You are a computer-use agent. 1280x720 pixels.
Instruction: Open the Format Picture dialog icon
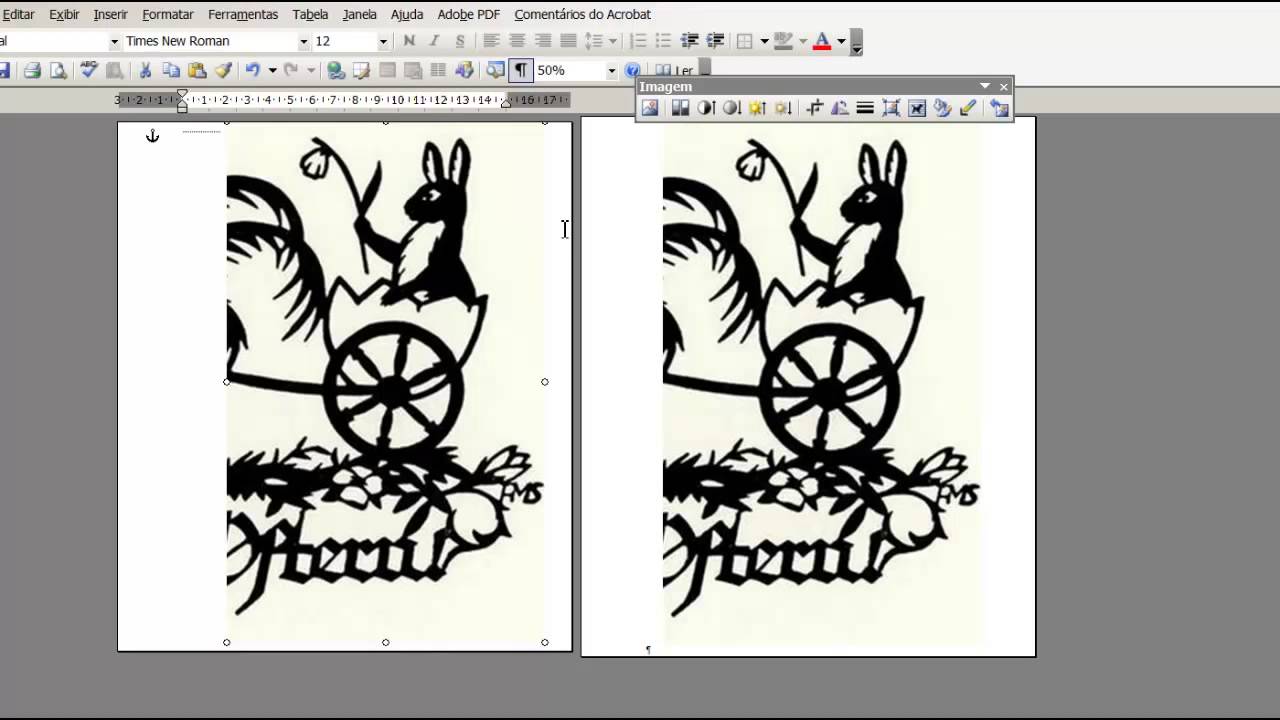tap(942, 108)
